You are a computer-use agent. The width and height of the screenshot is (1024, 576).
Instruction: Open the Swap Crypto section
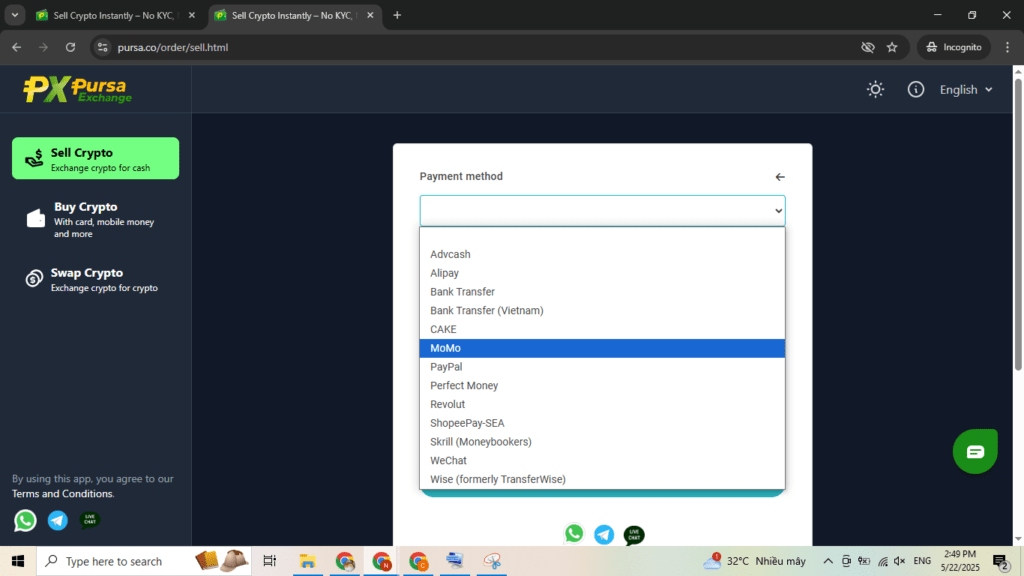95,280
